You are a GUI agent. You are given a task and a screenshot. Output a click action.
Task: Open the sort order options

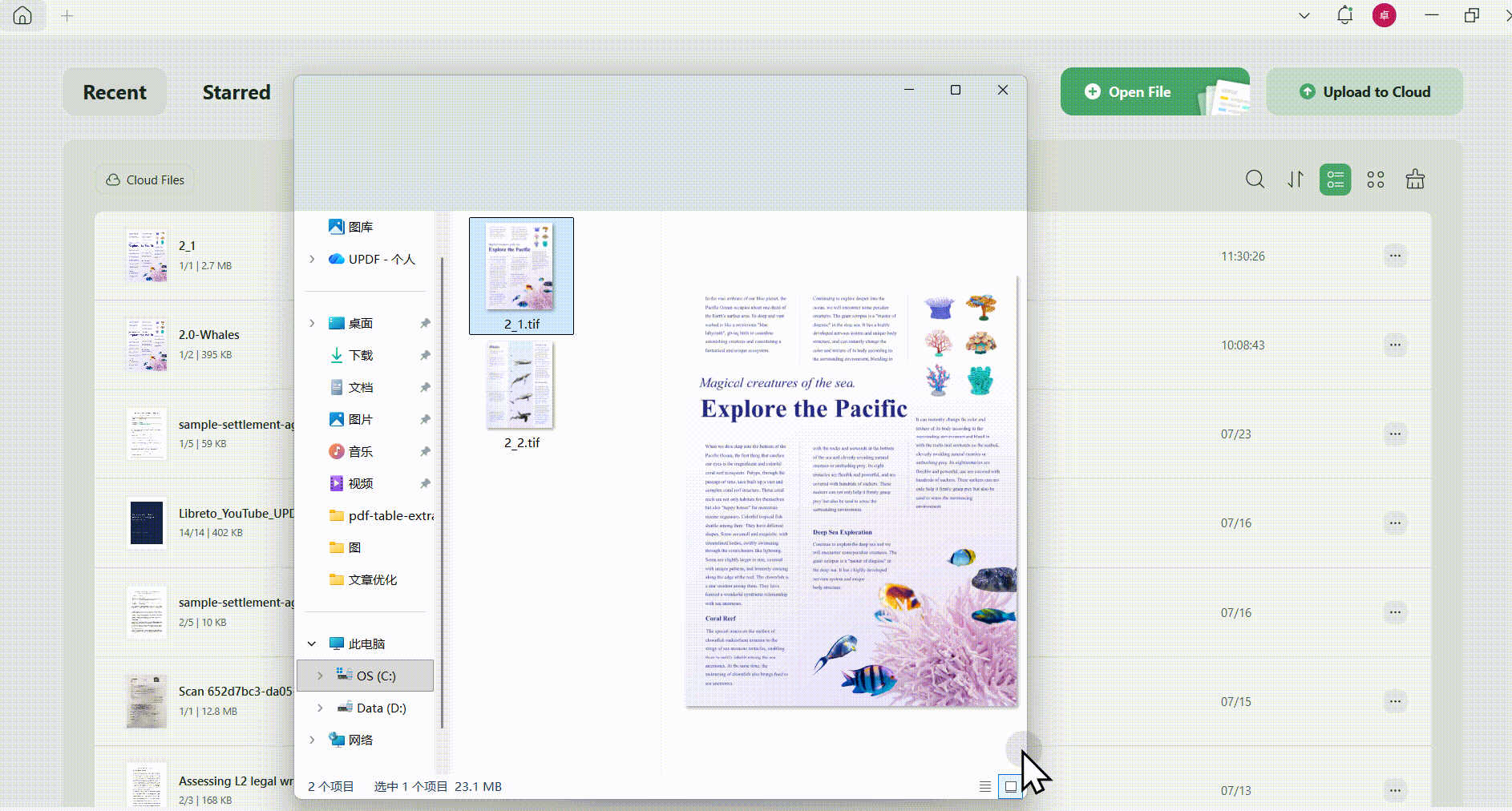pos(1296,180)
